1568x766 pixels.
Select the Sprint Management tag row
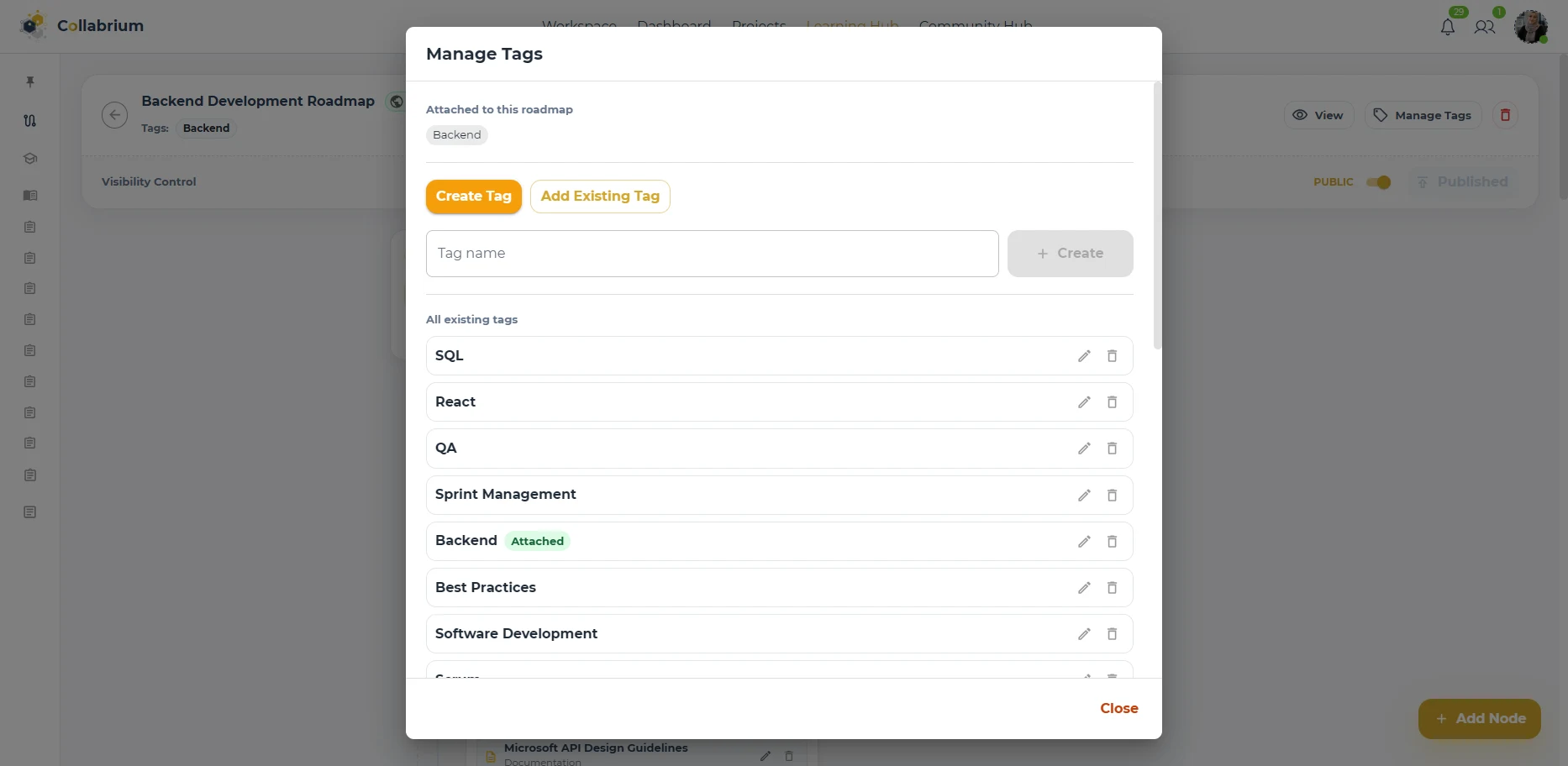coord(780,496)
